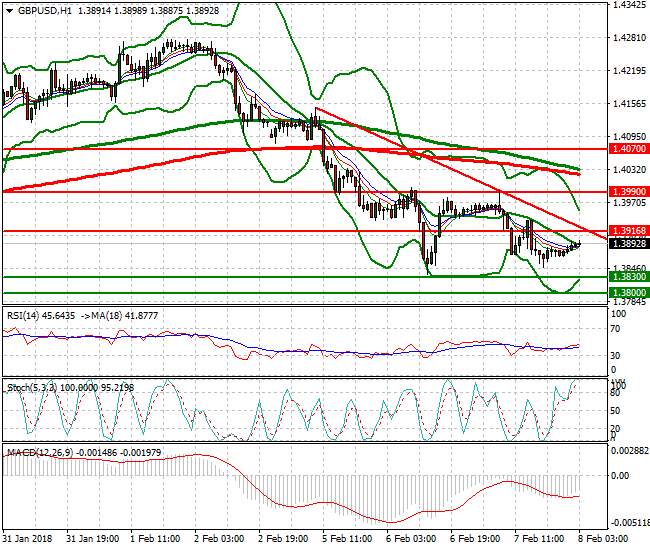Click the 1.42810 price axis value

click(629, 38)
